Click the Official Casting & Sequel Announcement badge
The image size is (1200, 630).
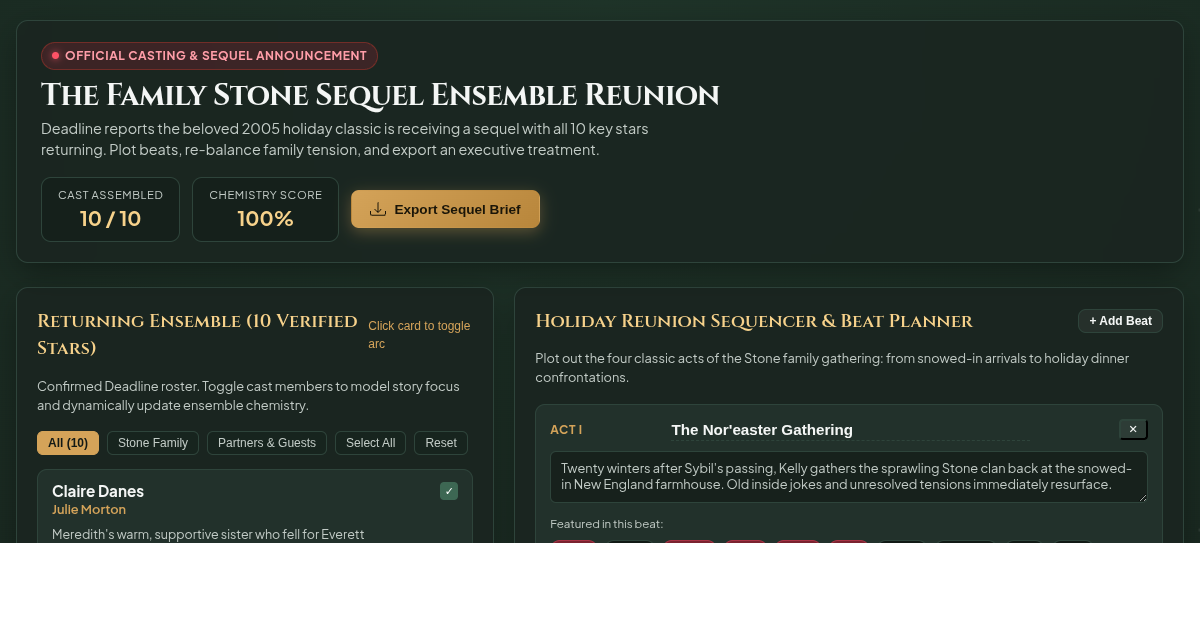tap(209, 56)
